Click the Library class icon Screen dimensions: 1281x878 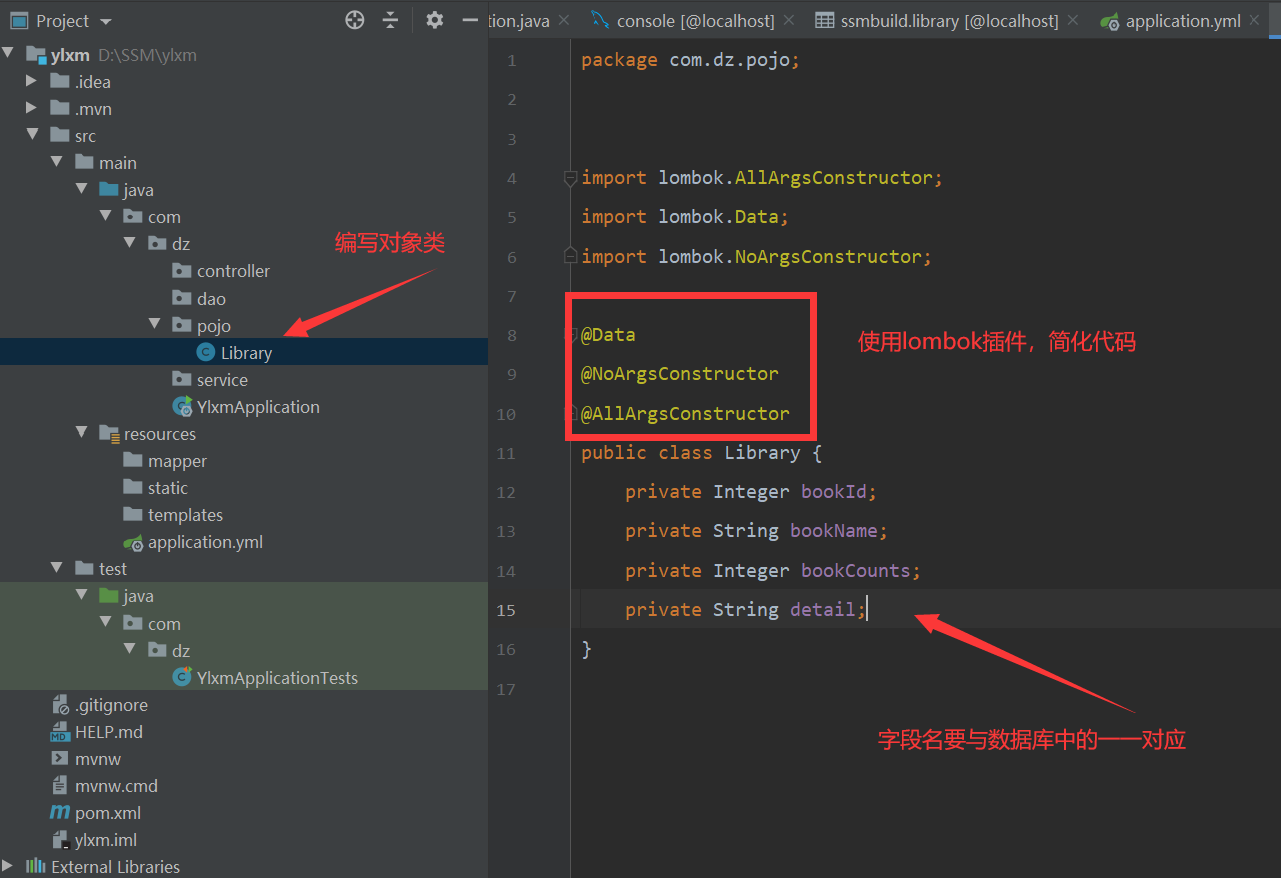[x=206, y=352]
